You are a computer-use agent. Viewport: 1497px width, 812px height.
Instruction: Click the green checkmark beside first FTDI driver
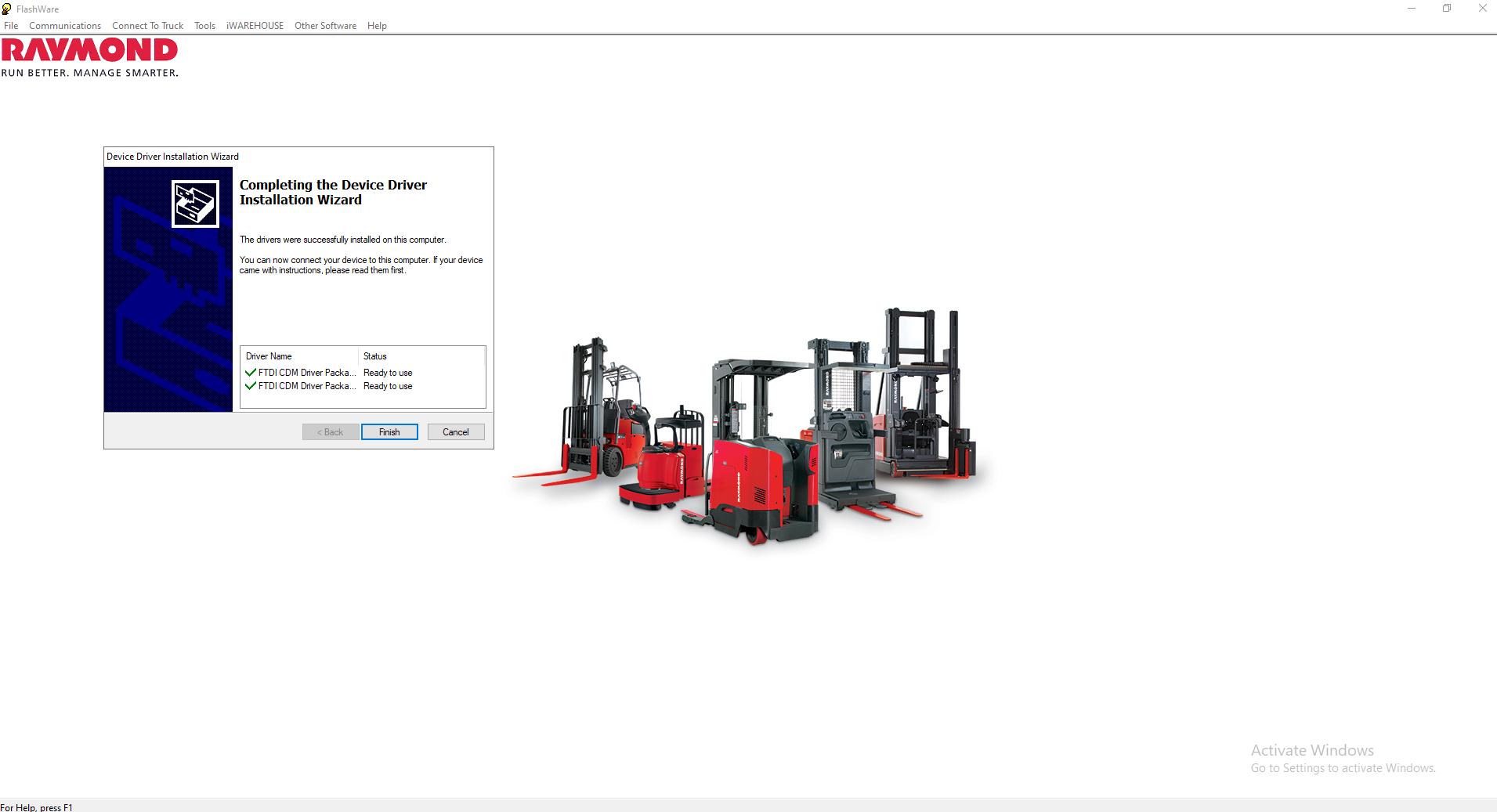click(x=251, y=373)
